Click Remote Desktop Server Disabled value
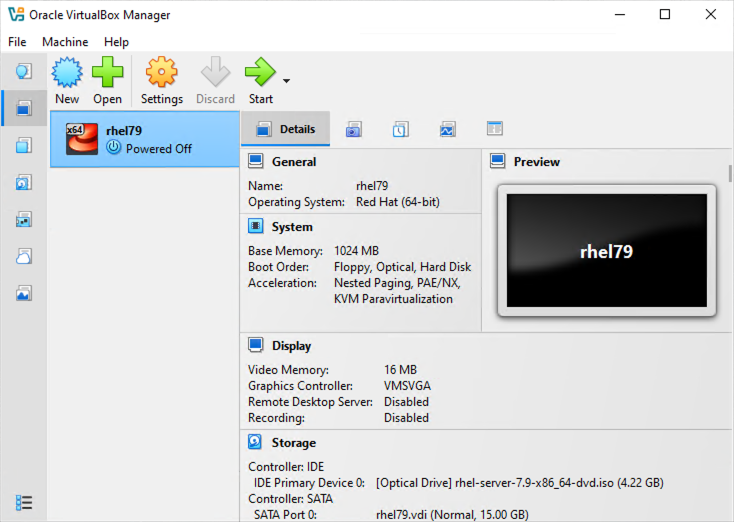Screen dimensions: 734x522 pyautogui.click(x=406, y=402)
